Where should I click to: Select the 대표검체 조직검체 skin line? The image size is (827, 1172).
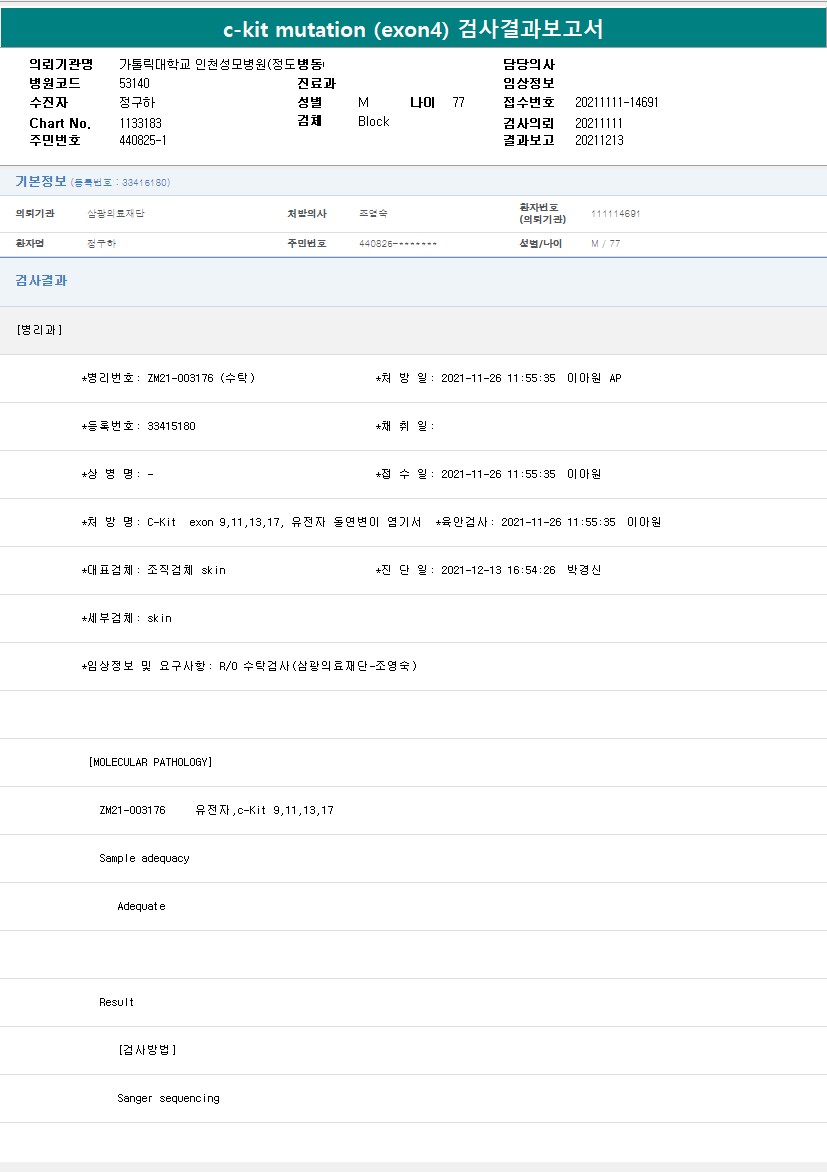pyautogui.click(x=154, y=570)
